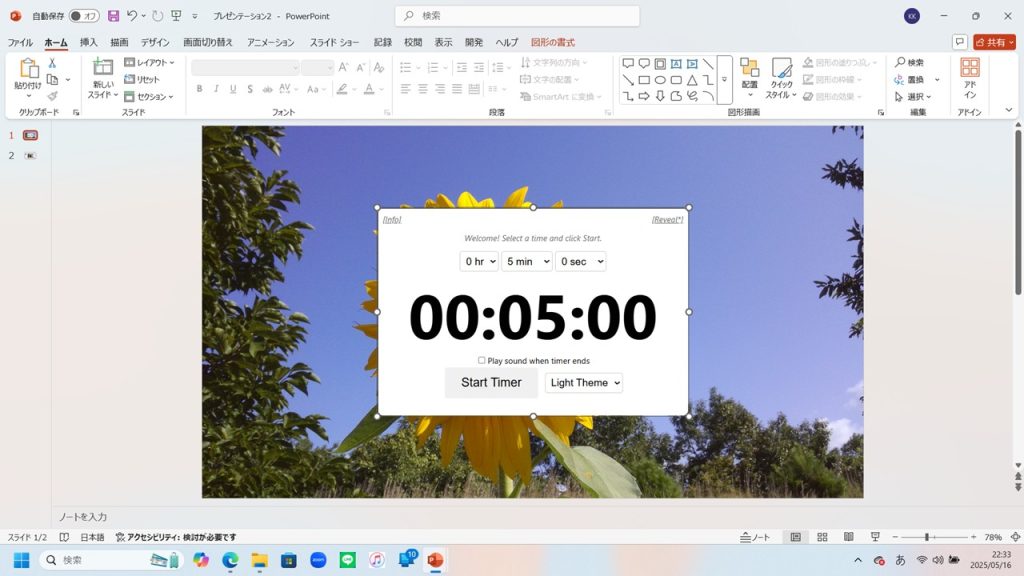Switch to the Shape Format (図形の書式) tab
1024x576 pixels.
[x=553, y=42]
